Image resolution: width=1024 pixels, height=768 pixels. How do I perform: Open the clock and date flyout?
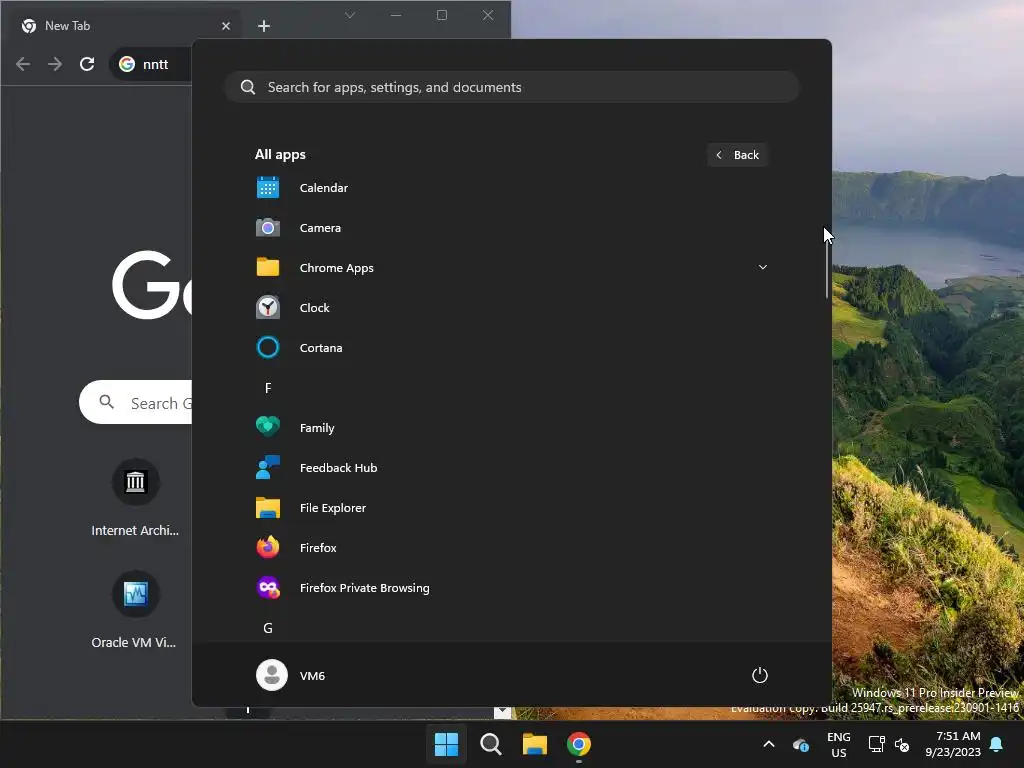click(x=953, y=744)
